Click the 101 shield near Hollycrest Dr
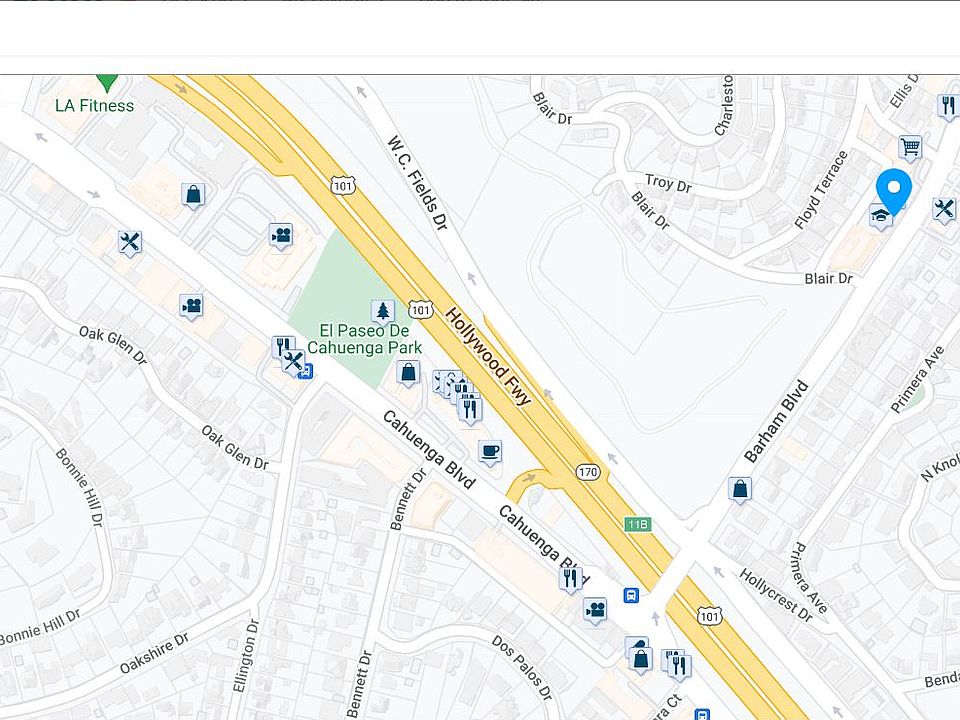This screenshot has height=720, width=960. pos(709,616)
